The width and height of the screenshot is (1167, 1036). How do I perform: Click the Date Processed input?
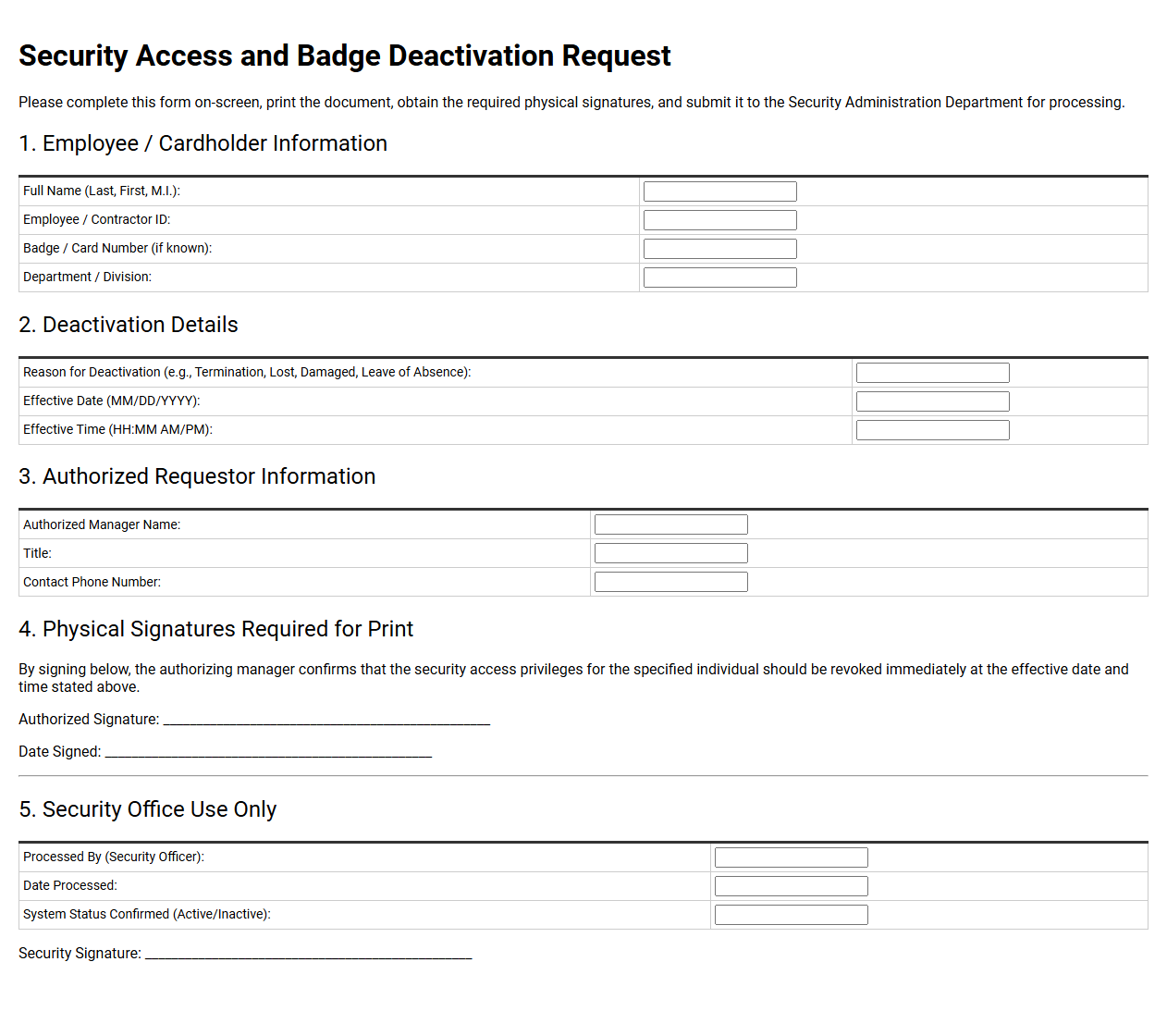click(x=791, y=886)
